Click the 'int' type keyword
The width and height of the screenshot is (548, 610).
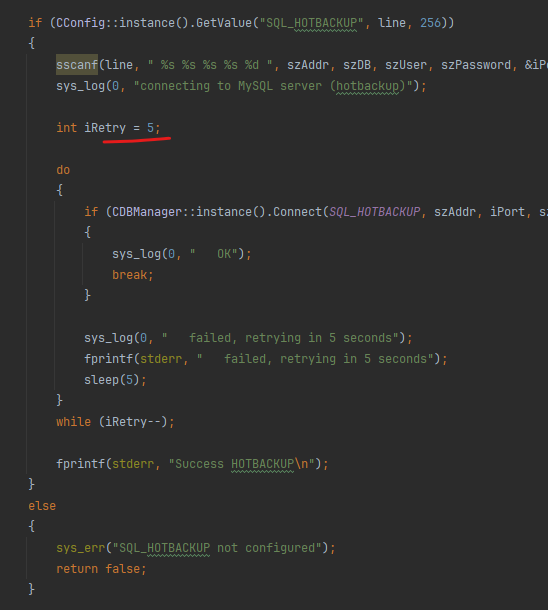coord(67,128)
